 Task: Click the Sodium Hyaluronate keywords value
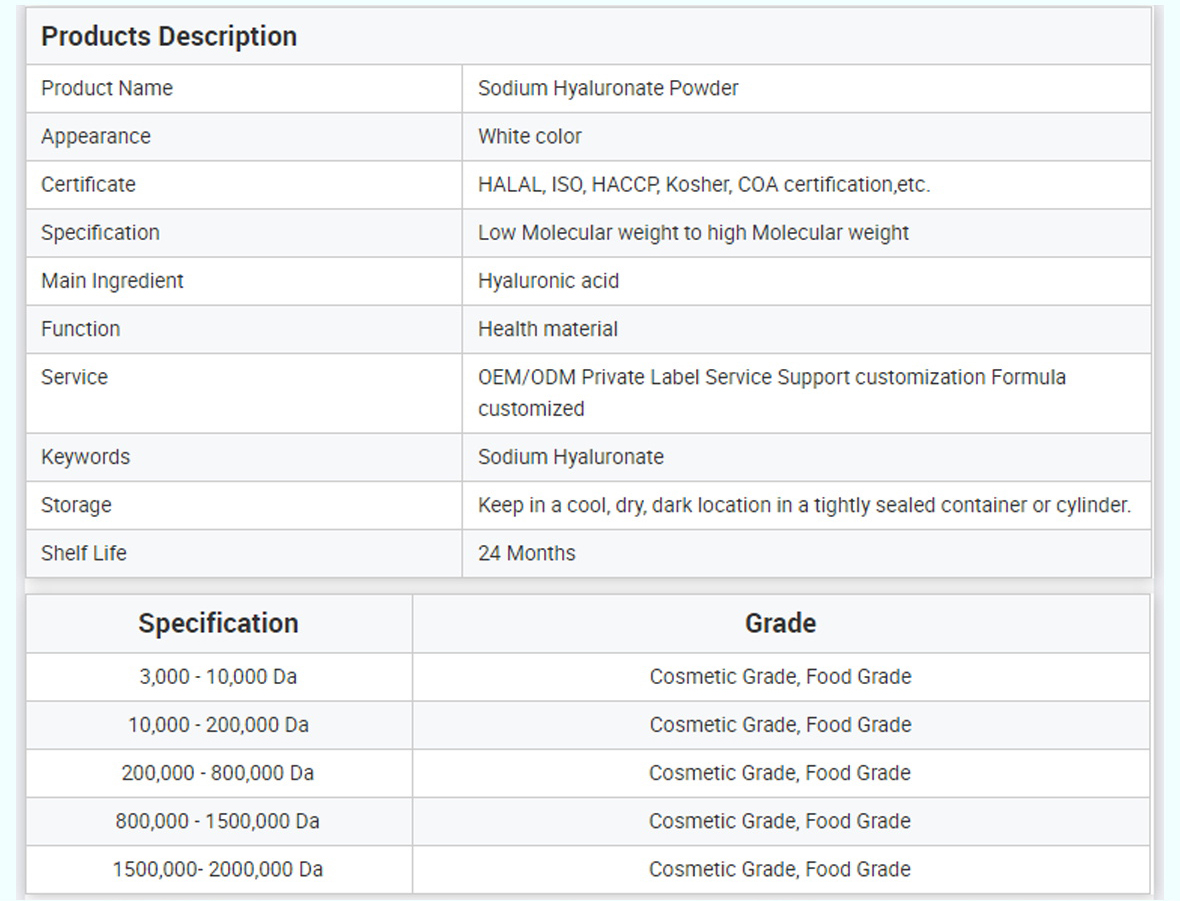tap(570, 457)
